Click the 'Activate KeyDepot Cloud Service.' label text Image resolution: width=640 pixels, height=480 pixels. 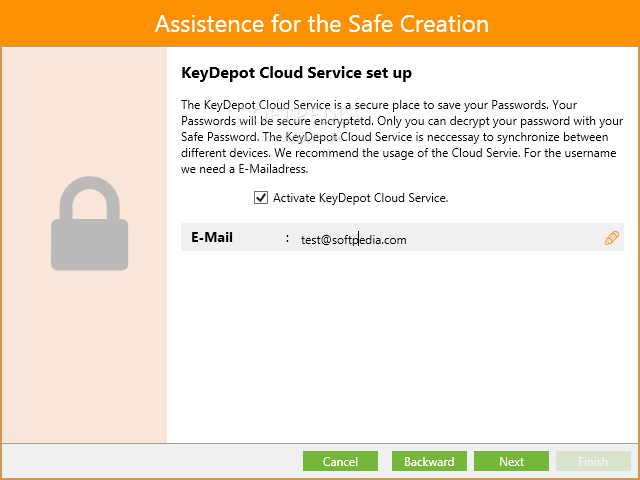coord(360,198)
